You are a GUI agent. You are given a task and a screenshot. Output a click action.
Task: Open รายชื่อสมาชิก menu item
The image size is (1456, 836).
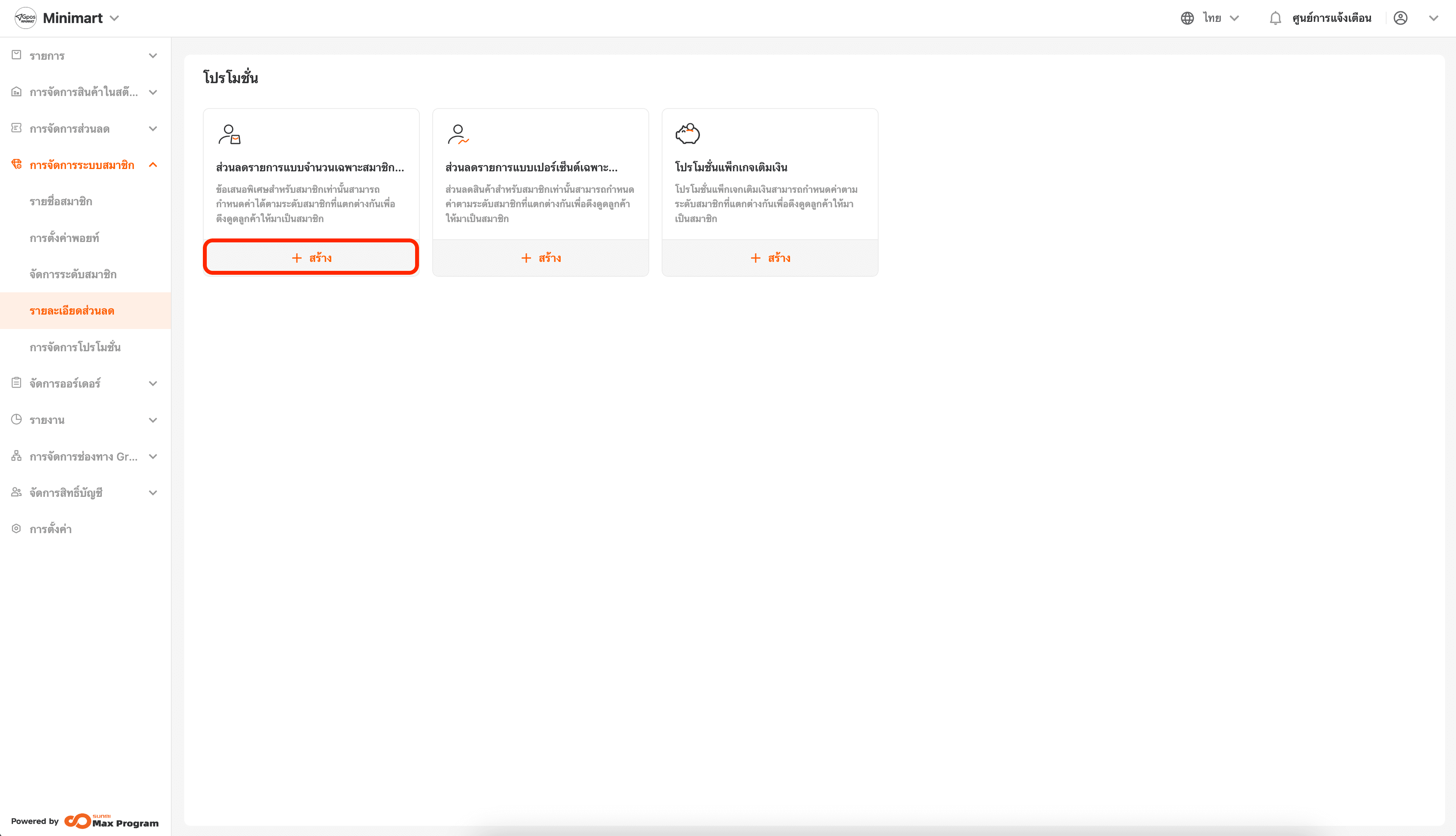pyautogui.click(x=61, y=201)
